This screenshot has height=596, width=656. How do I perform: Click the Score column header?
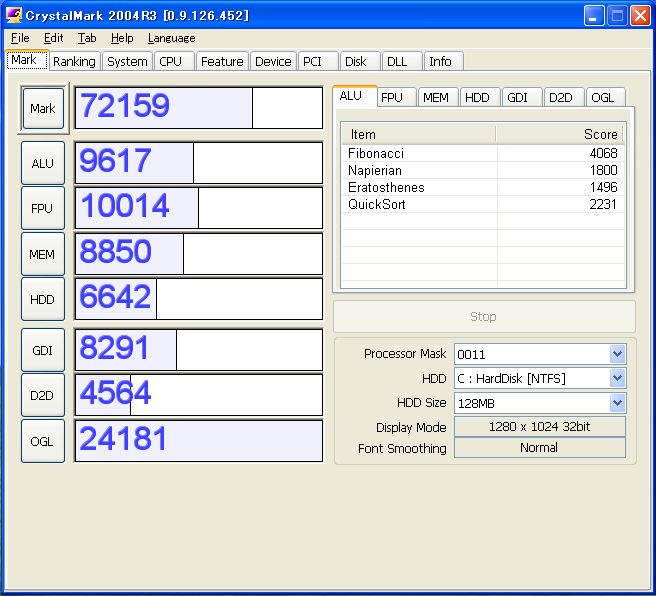pos(560,134)
